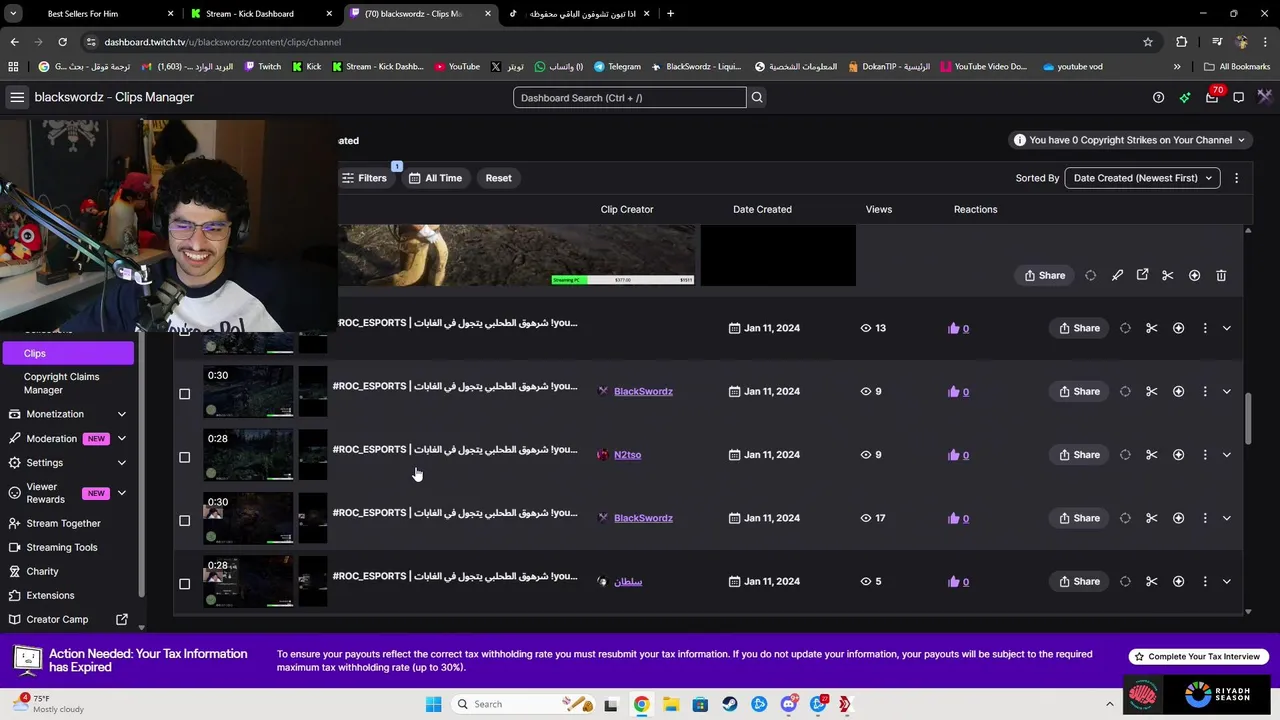Click the trash delete icon in expanded clip

pos(1221,275)
